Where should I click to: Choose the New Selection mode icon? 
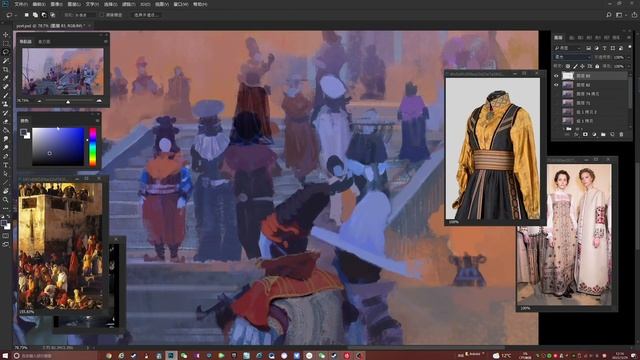click(x=27, y=15)
